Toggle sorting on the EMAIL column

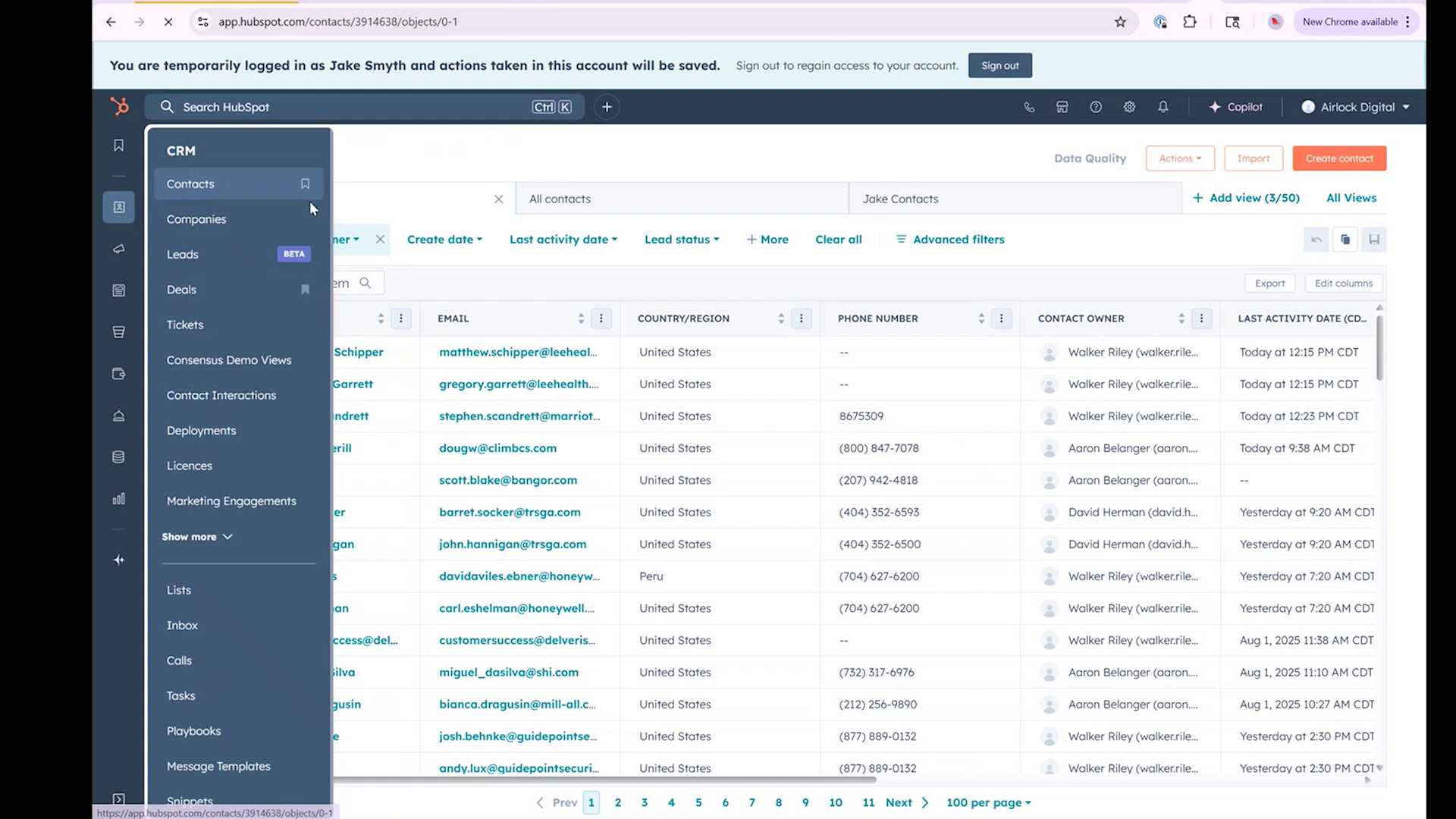tap(580, 318)
